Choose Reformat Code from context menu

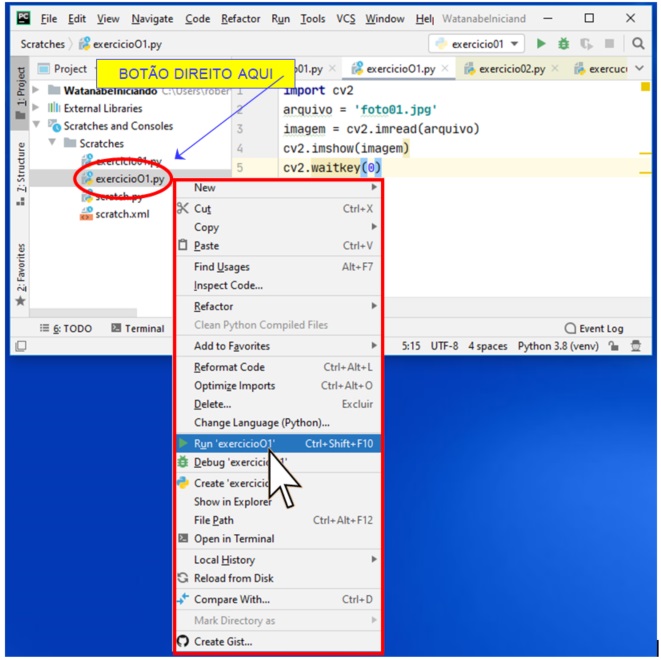point(229,367)
